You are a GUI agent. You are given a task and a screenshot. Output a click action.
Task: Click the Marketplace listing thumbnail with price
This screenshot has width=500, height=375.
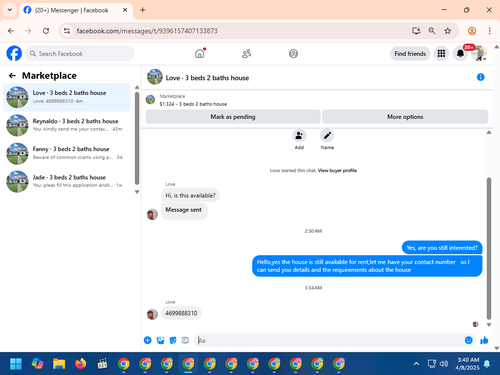pos(151,99)
